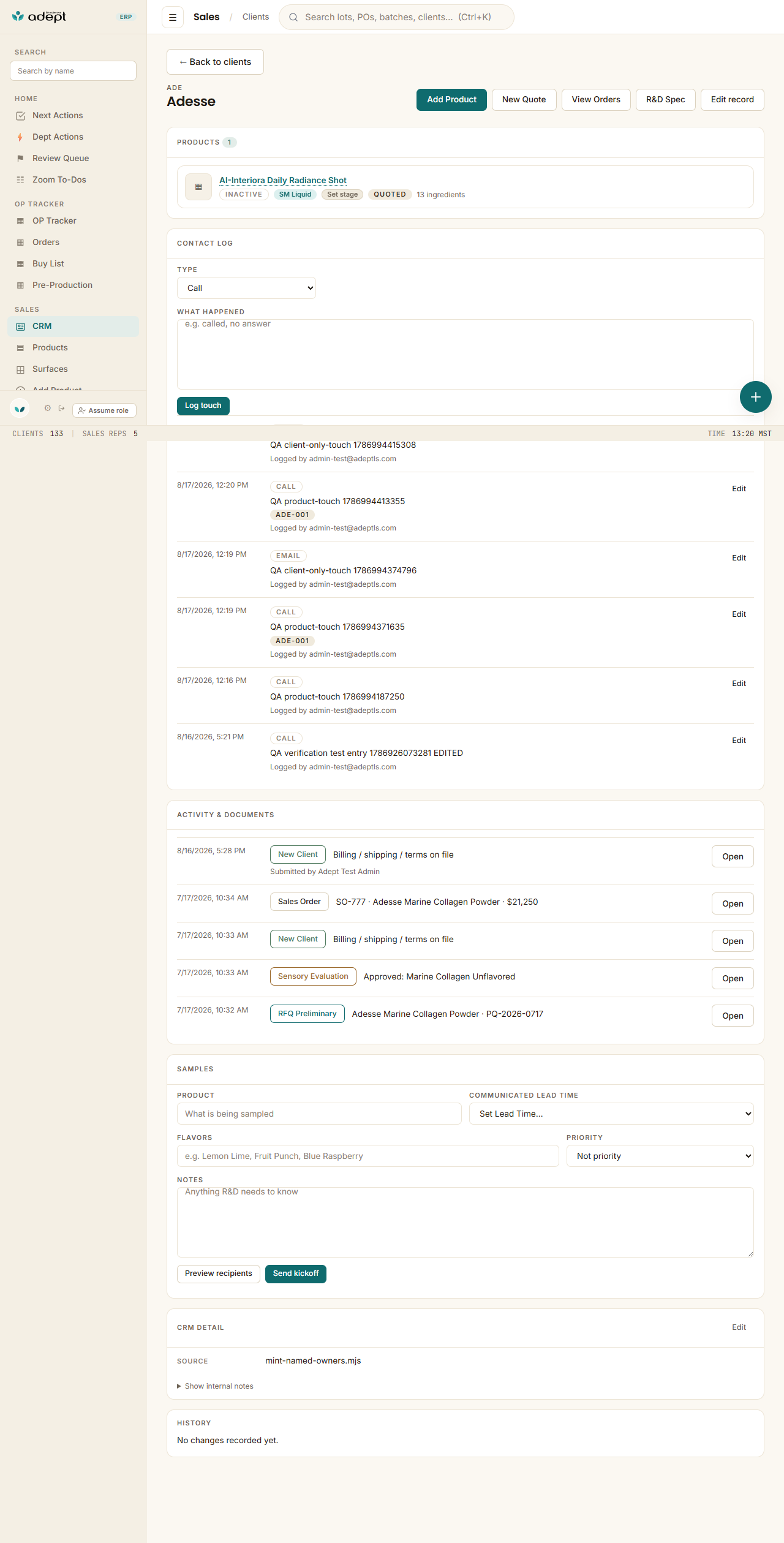Toggle the hamburger sidebar menu icon

[x=173, y=17]
